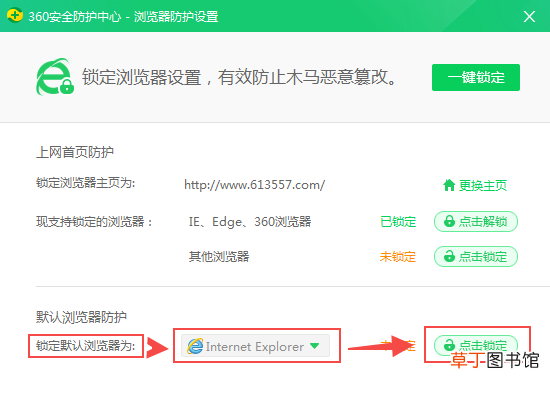Image resolution: width=550 pixels, height=395 pixels.
Task: Click the 默认浏览器防护 section heading
Action: click(x=81, y=317)
